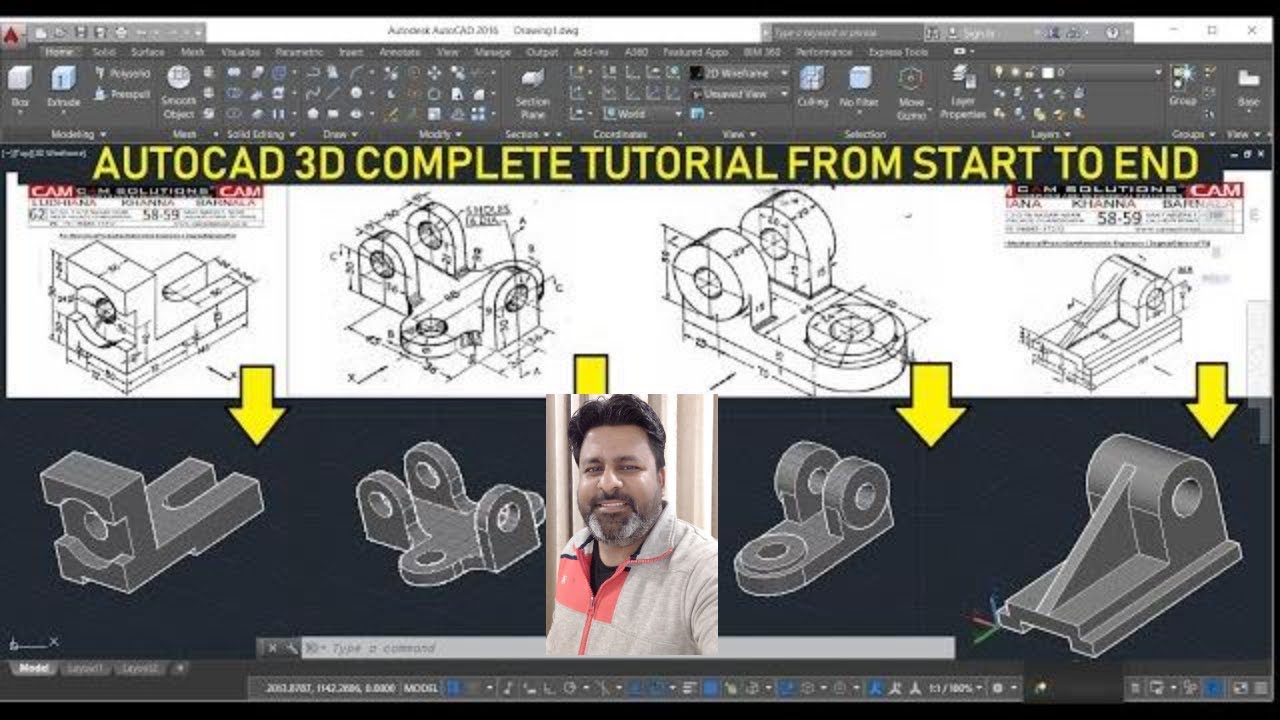Viewport: 1280px width, 720px height.
Task: Switch to the Layout2 tab
Action: tap(139, 668)
